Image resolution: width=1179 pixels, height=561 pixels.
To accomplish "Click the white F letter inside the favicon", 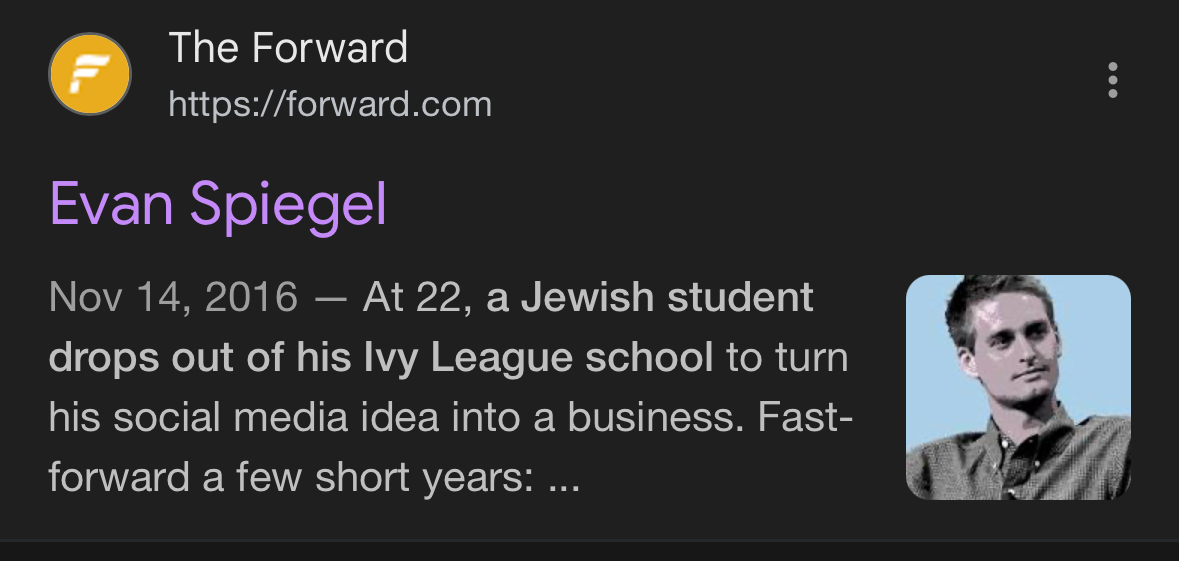I will (x=89, y=74).
